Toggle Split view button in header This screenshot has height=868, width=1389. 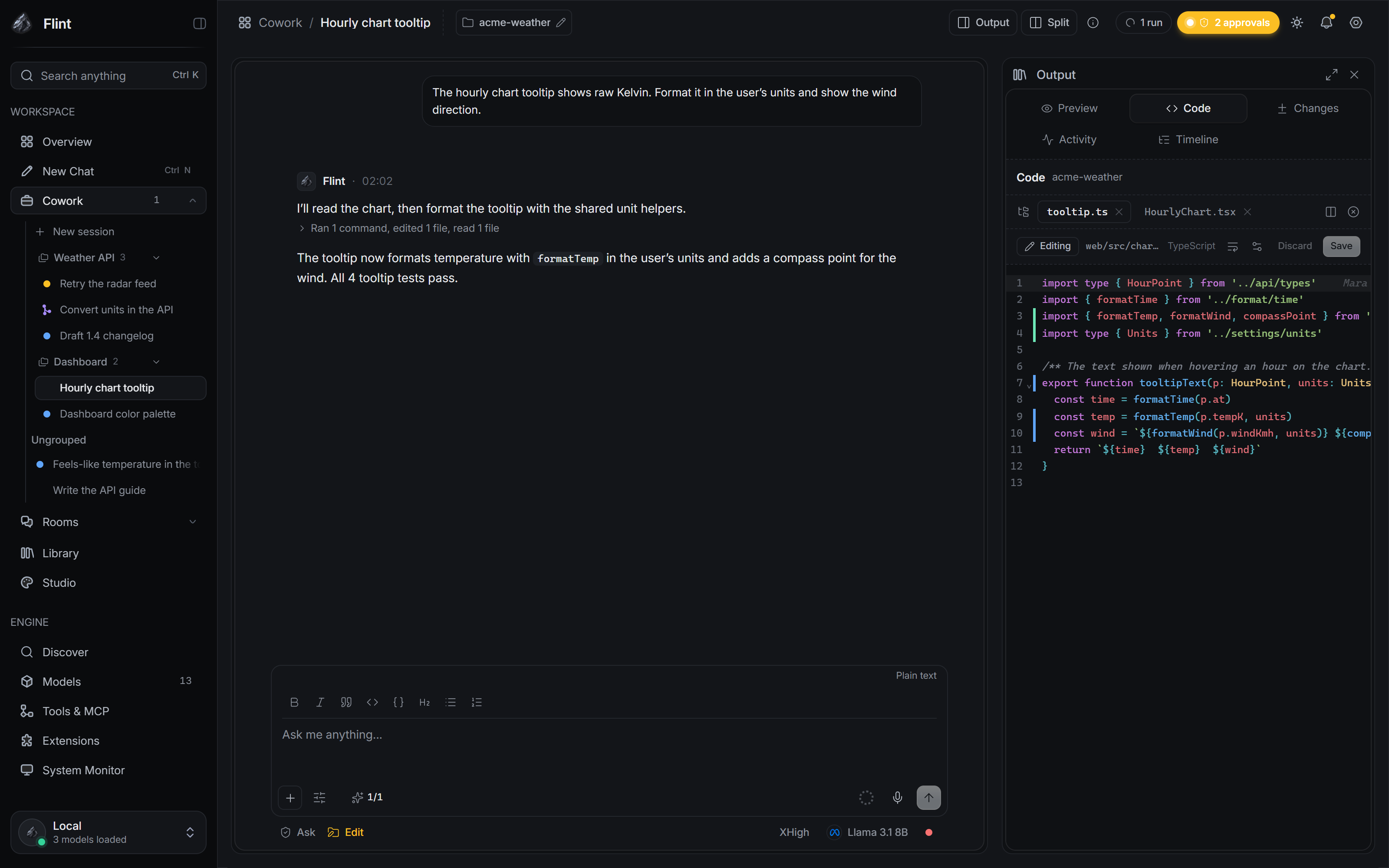coord(1049,23)
